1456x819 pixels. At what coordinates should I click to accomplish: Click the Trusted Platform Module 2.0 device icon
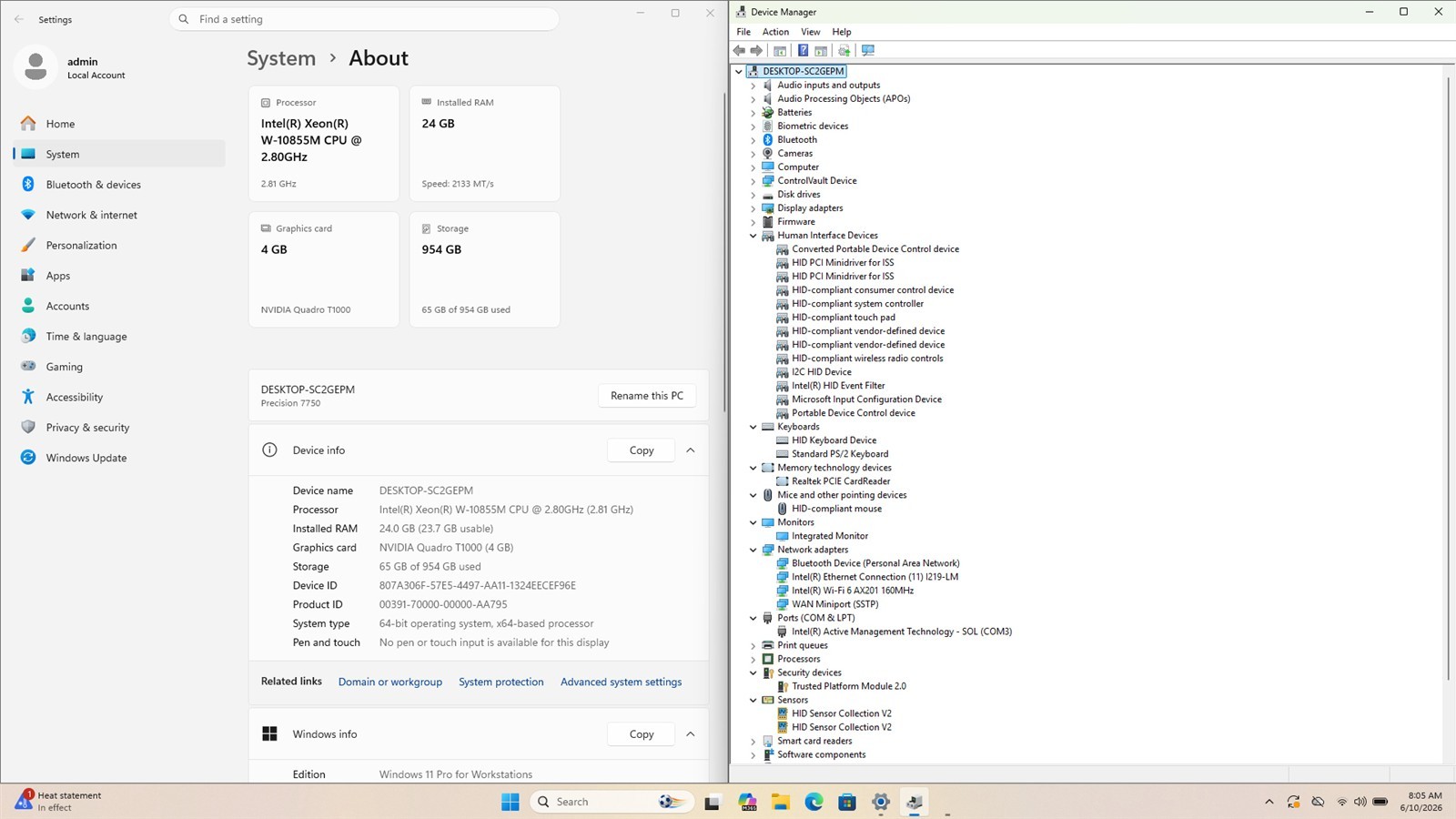[783, 686]
